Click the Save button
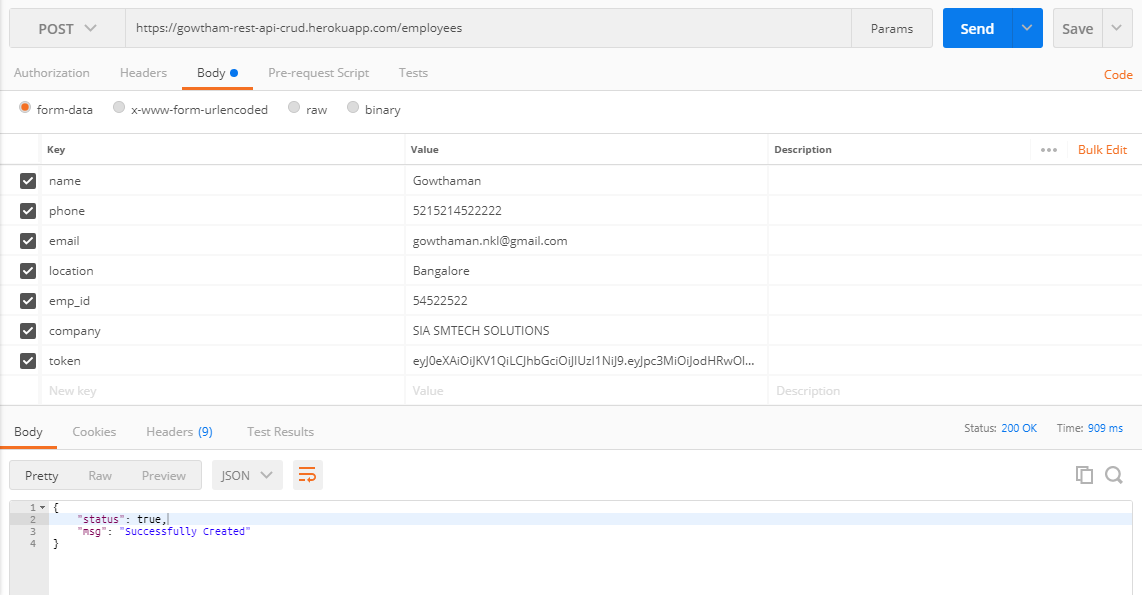 tap(1077, 28)
